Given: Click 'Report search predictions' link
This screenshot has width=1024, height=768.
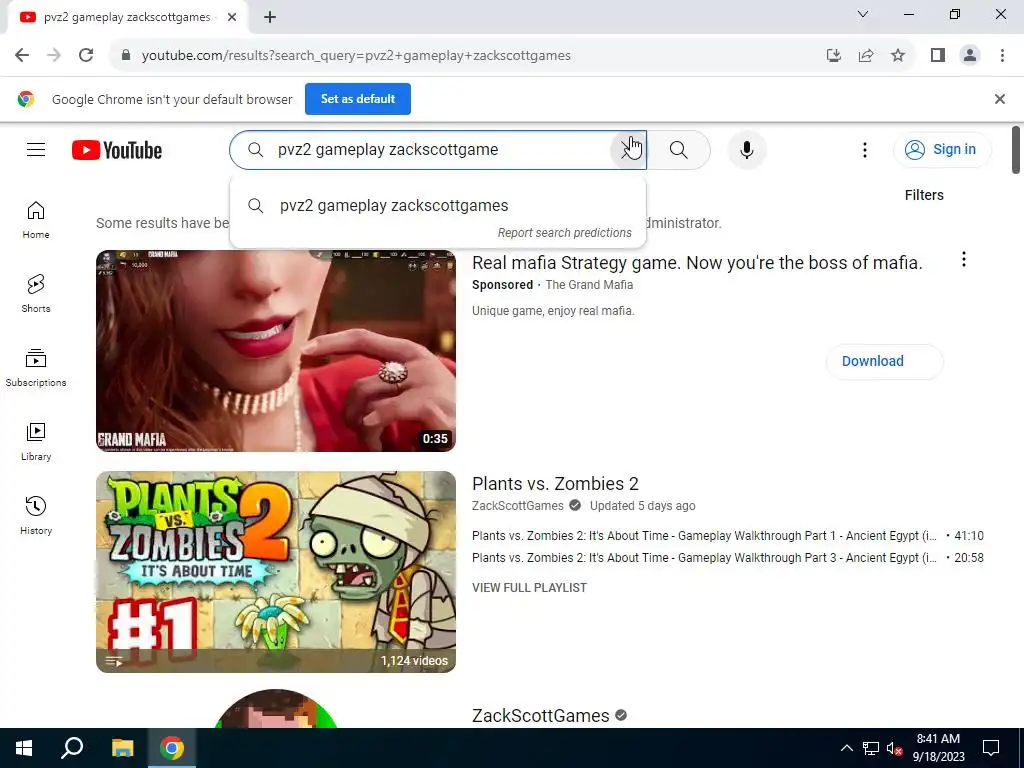Looking at the screenshot, I should click(x=564, y=233).
